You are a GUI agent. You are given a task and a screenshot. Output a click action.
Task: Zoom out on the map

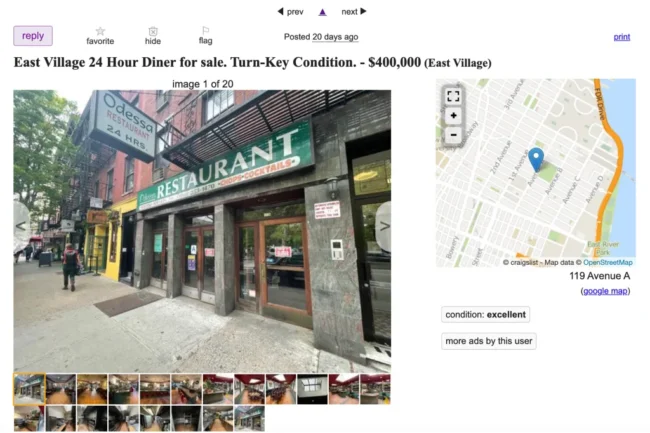pos(453,135)
